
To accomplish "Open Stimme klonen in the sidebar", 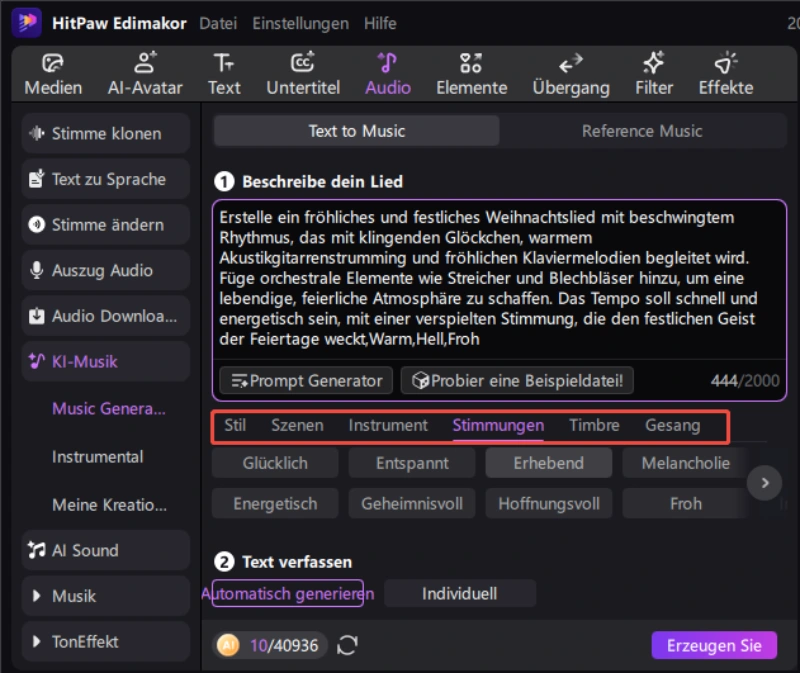I will [x=106, y=134].
